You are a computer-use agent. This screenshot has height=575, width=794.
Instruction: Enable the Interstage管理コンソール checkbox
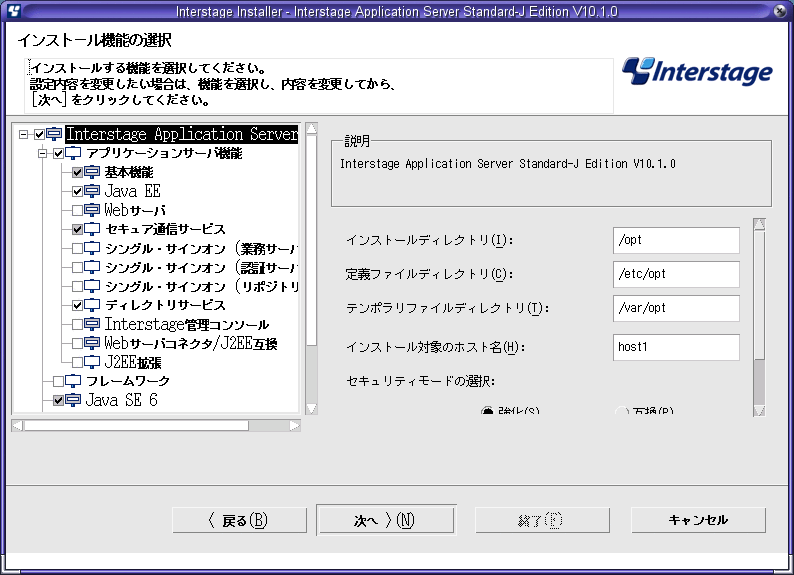[77, 324]
